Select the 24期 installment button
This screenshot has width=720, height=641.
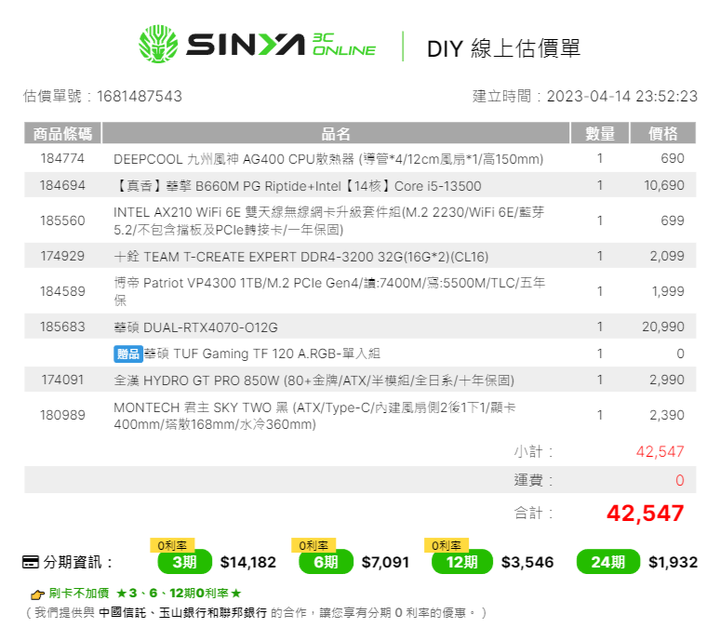click(x=608, y=562)
